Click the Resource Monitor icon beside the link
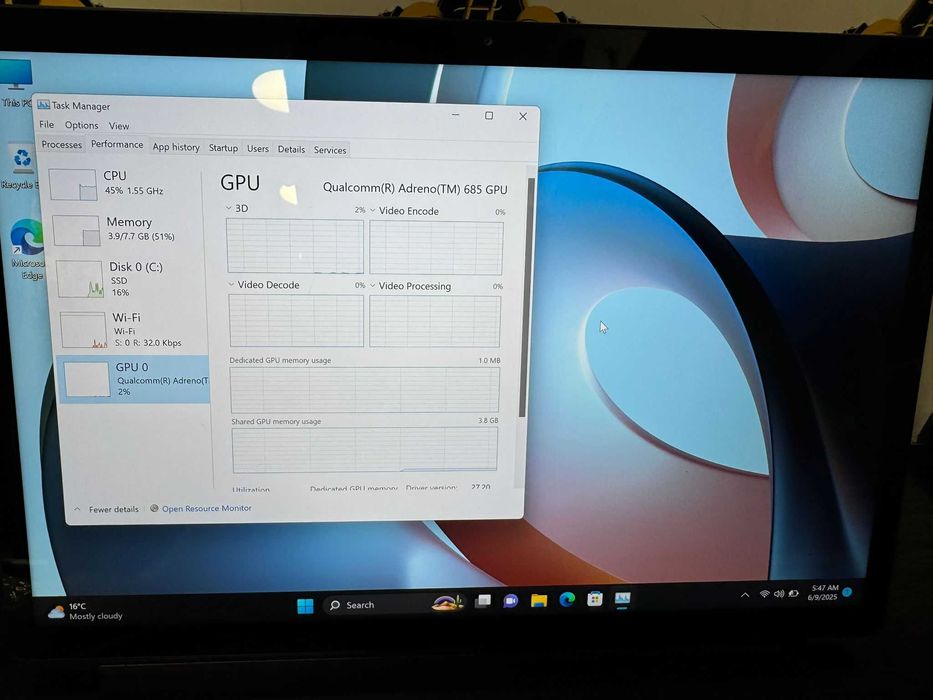 pos(154,508)
